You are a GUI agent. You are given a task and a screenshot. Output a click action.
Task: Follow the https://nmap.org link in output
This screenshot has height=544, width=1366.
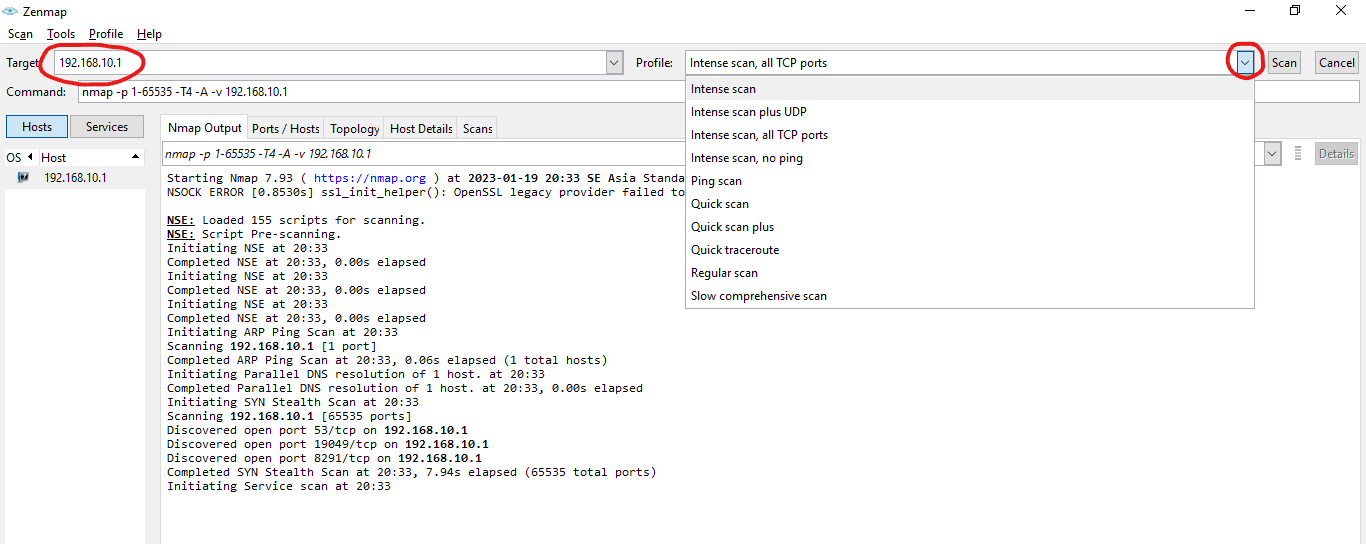point(369,178)
